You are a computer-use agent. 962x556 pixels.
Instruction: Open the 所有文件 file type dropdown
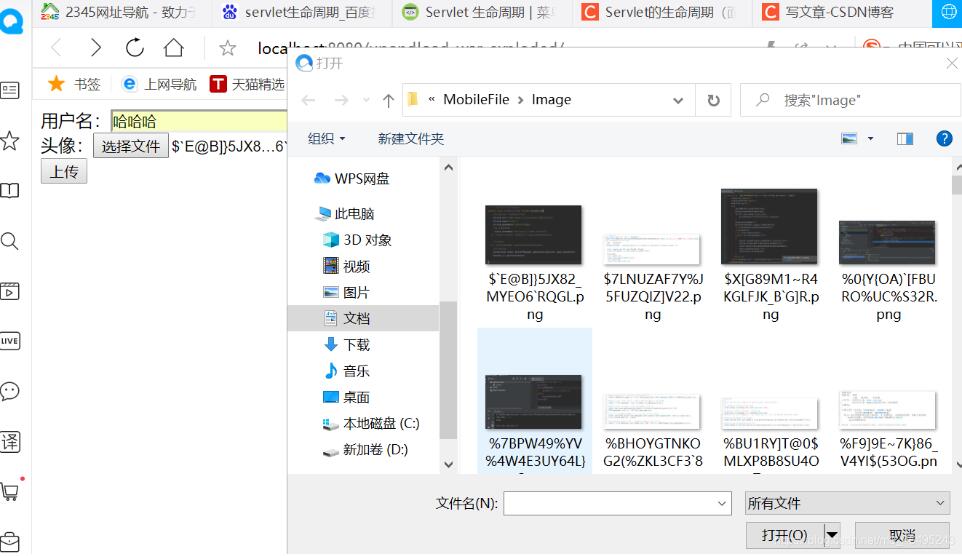tap(847, 504)
